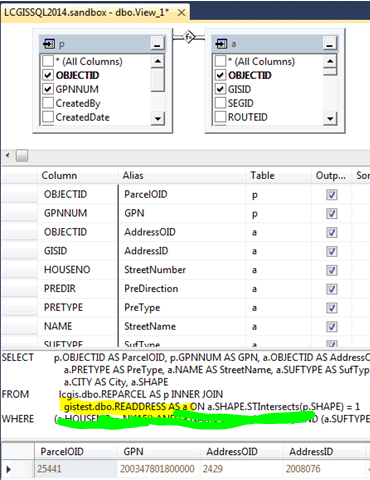Toggle Output checkbox for AddressOID row
This screenshot has height=480, width=370.
(332, 232)
